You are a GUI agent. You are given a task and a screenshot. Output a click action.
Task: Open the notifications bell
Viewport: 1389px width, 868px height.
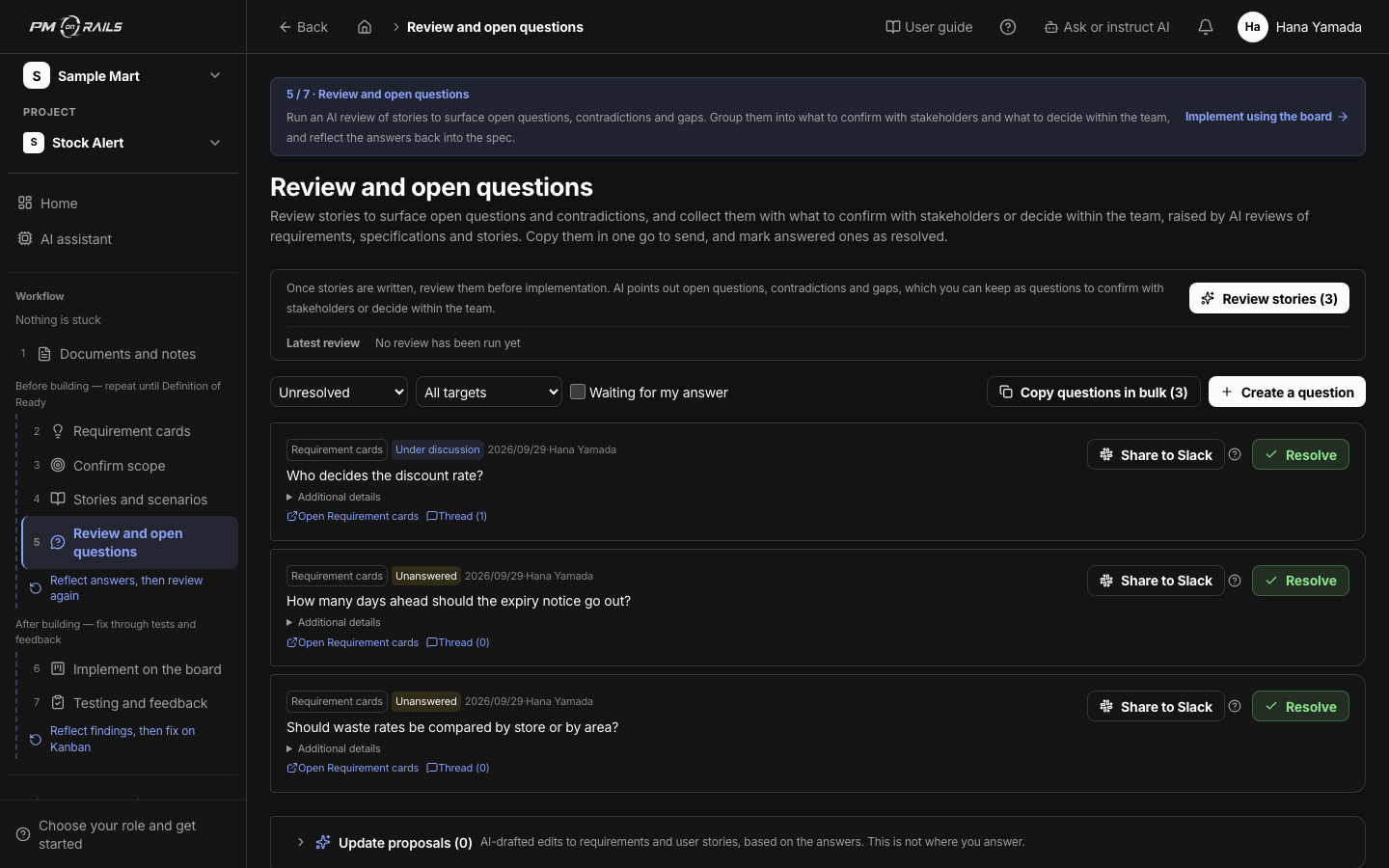click(x=1206, y=27)
